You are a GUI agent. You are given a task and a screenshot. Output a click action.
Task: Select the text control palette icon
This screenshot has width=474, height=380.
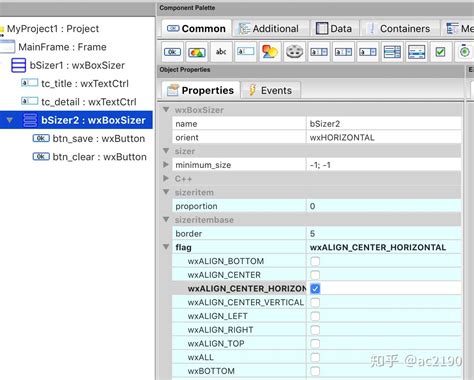(246, 52)
